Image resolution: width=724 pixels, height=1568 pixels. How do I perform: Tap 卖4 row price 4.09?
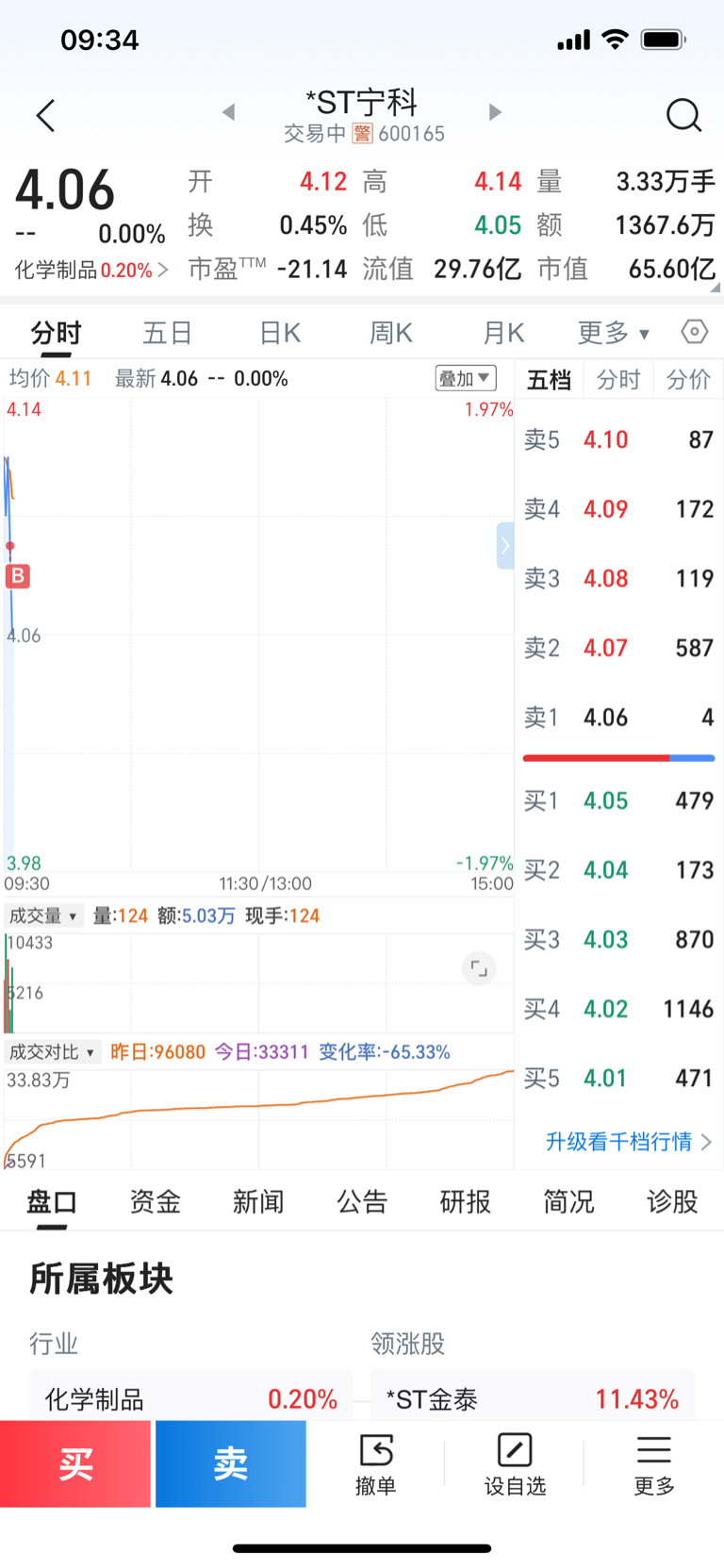coord(605,509)
